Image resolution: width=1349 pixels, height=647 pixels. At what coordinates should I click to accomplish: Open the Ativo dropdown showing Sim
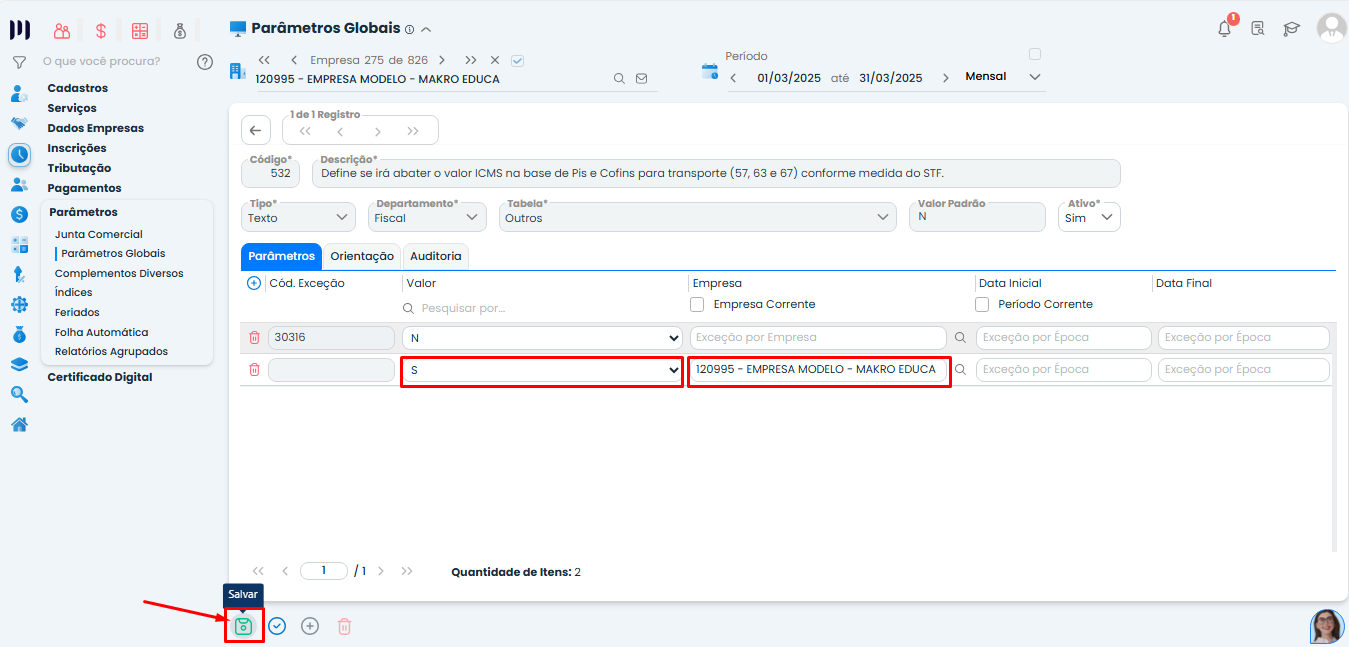(1089, 217)
